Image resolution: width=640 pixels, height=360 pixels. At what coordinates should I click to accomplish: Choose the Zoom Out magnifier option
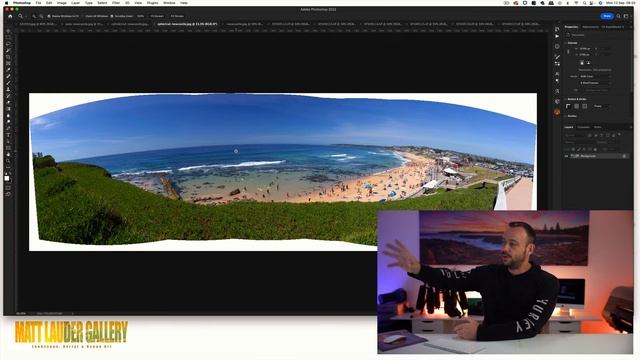pyautogui.click(x=41, y=16)
